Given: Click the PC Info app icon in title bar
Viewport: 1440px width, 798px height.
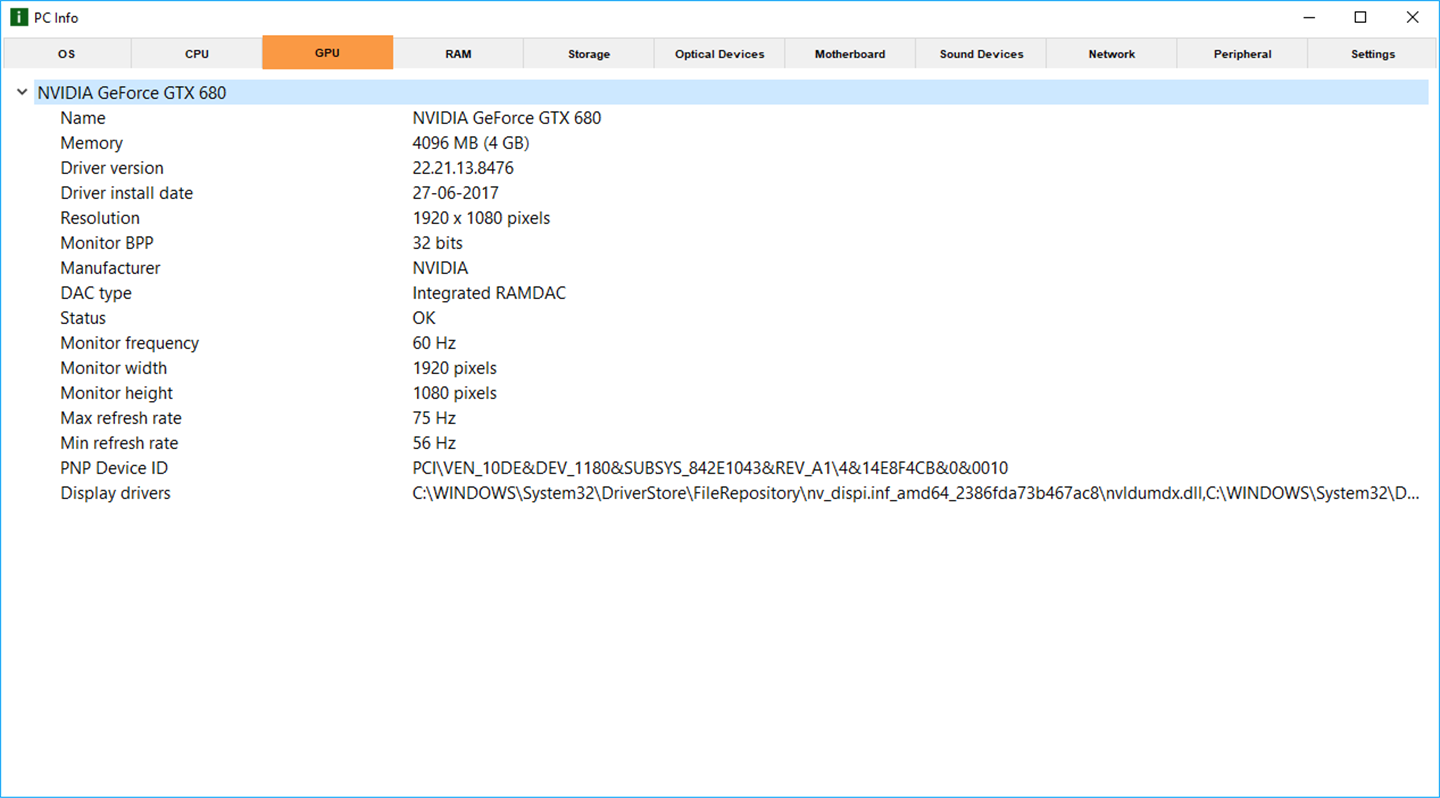Looking at the screenshot, I should (18, 18).
